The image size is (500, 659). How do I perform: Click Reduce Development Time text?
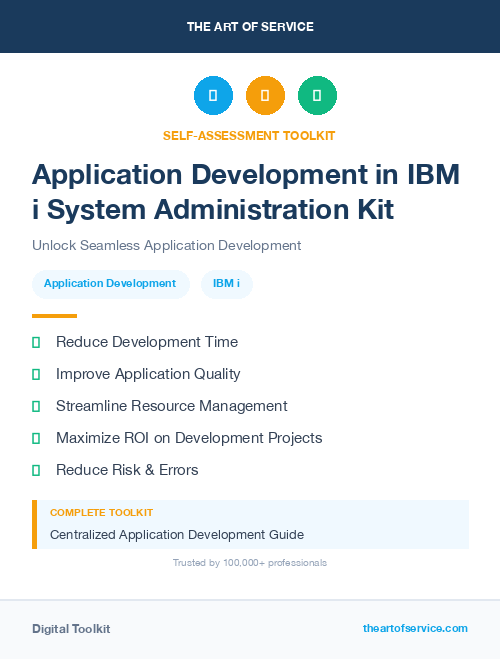coord(147,342)
